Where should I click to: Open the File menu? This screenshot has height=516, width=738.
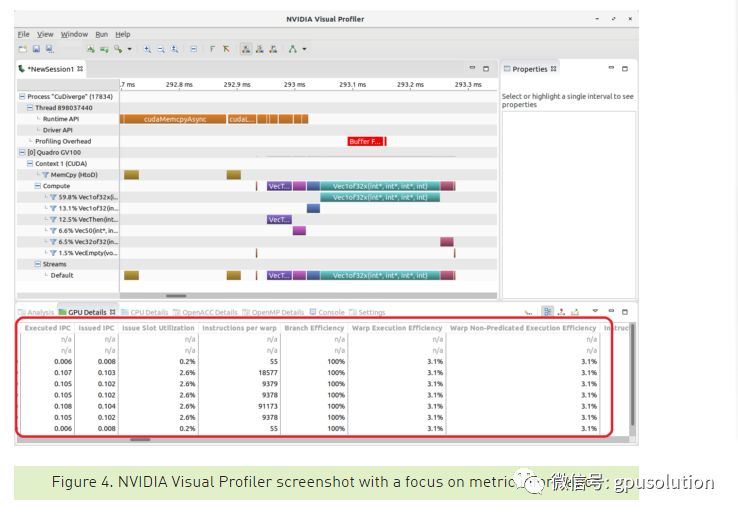pos(24,34)
